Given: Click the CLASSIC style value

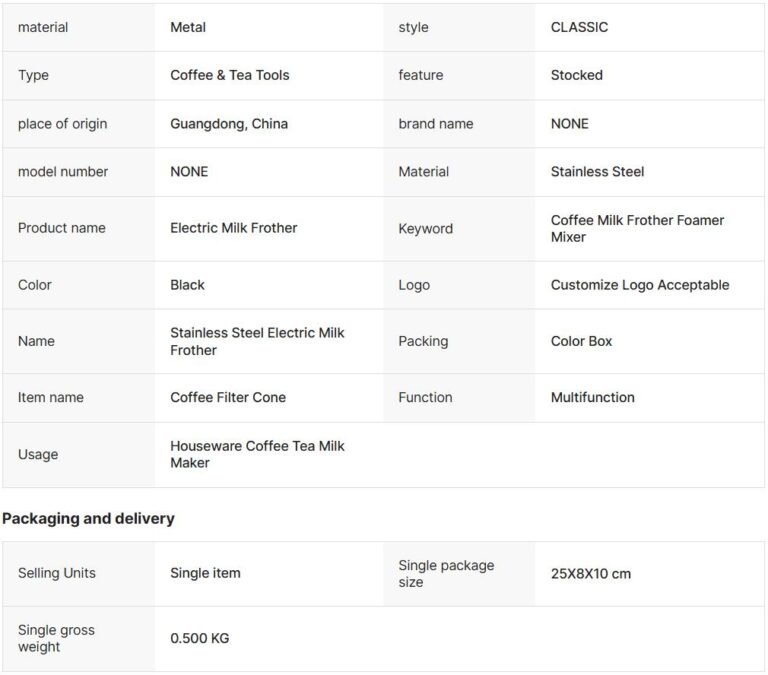Looking at the screenshot, I should [x=579, y=27].
